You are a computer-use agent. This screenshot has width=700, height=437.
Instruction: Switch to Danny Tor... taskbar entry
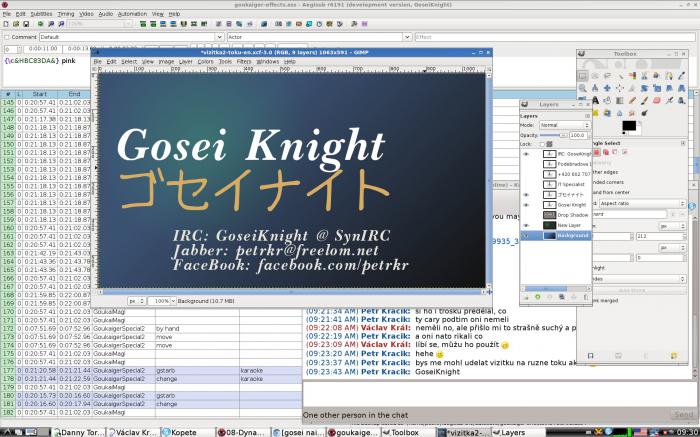78,432
